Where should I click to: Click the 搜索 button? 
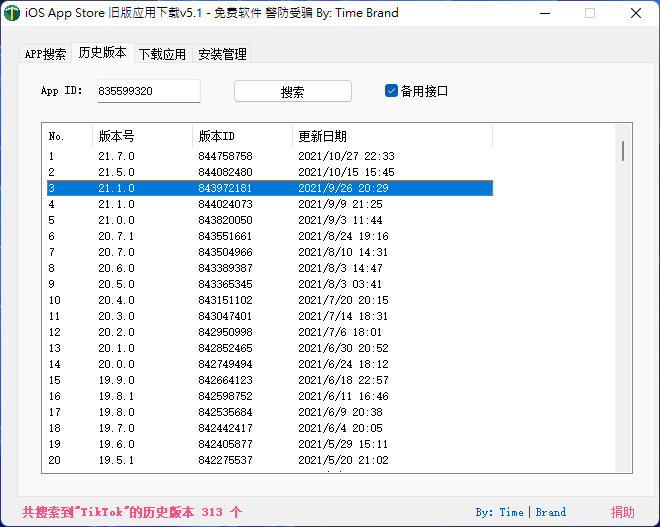[293, 91]
